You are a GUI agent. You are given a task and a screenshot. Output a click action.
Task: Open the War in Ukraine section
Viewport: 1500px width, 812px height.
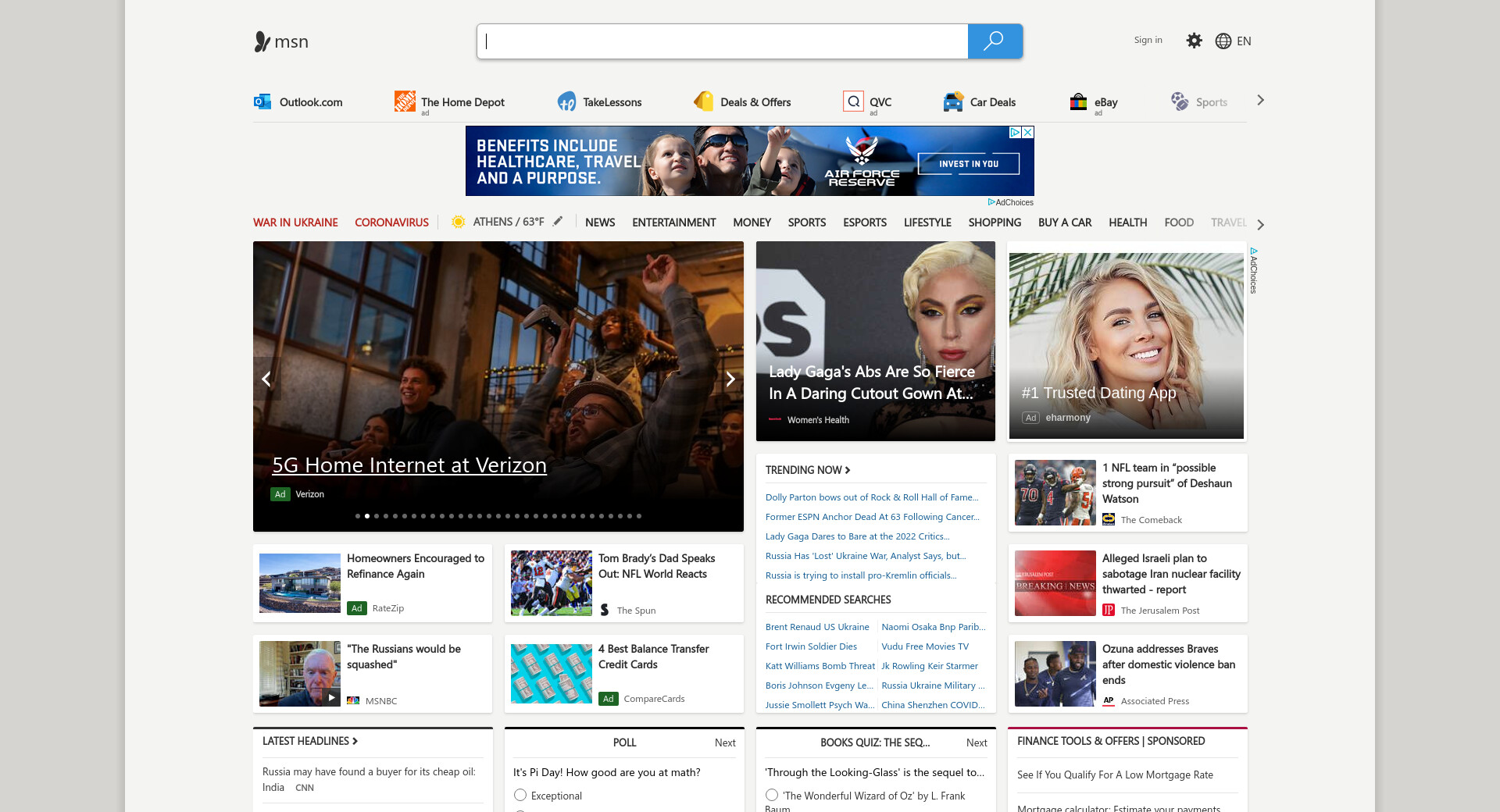(x=295, y=223)
